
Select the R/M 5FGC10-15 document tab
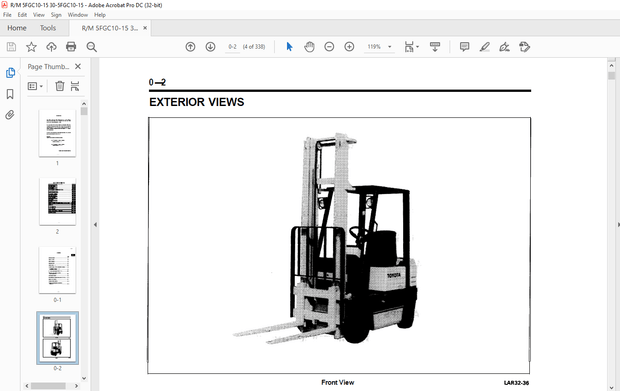(x=110, y=28)
